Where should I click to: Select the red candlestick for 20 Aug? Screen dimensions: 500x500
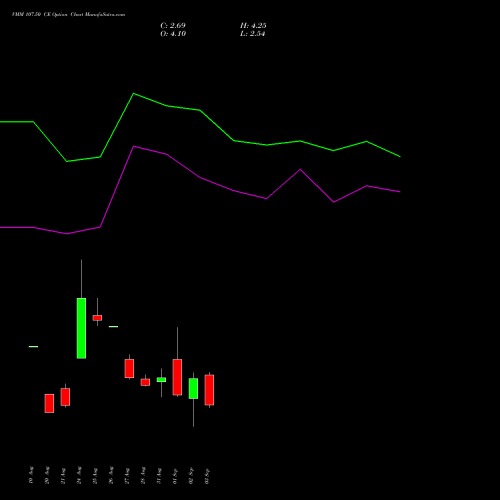(49, 403)
